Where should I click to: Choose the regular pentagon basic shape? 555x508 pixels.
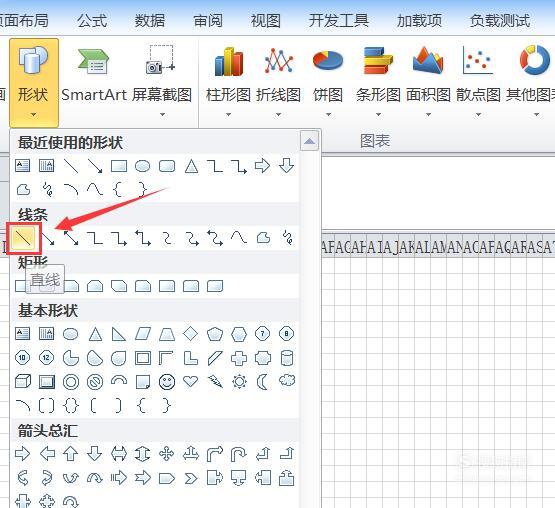(x=214, y=334)
